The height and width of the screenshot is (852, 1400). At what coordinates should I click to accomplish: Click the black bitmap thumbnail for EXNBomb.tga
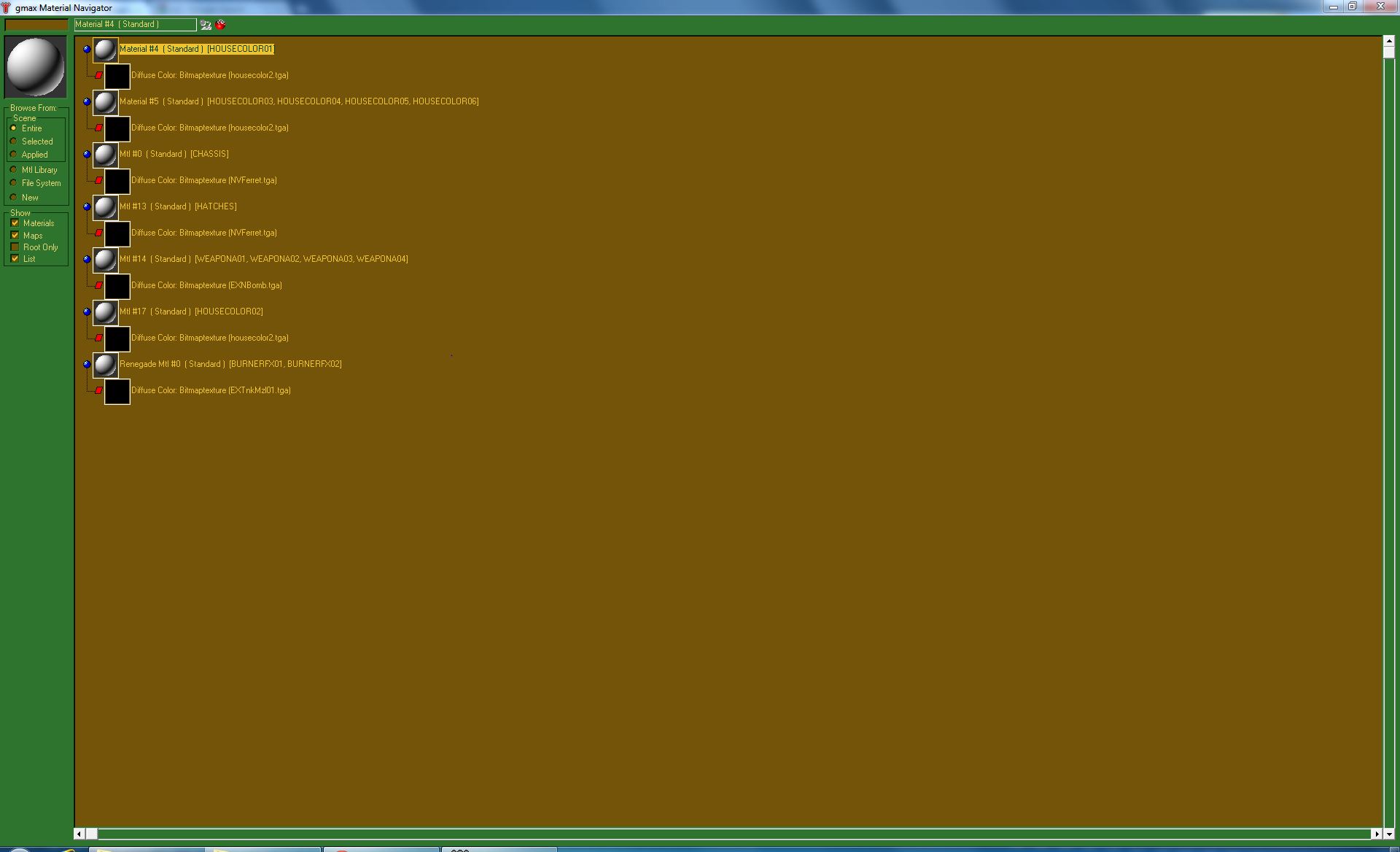[117, 286]
